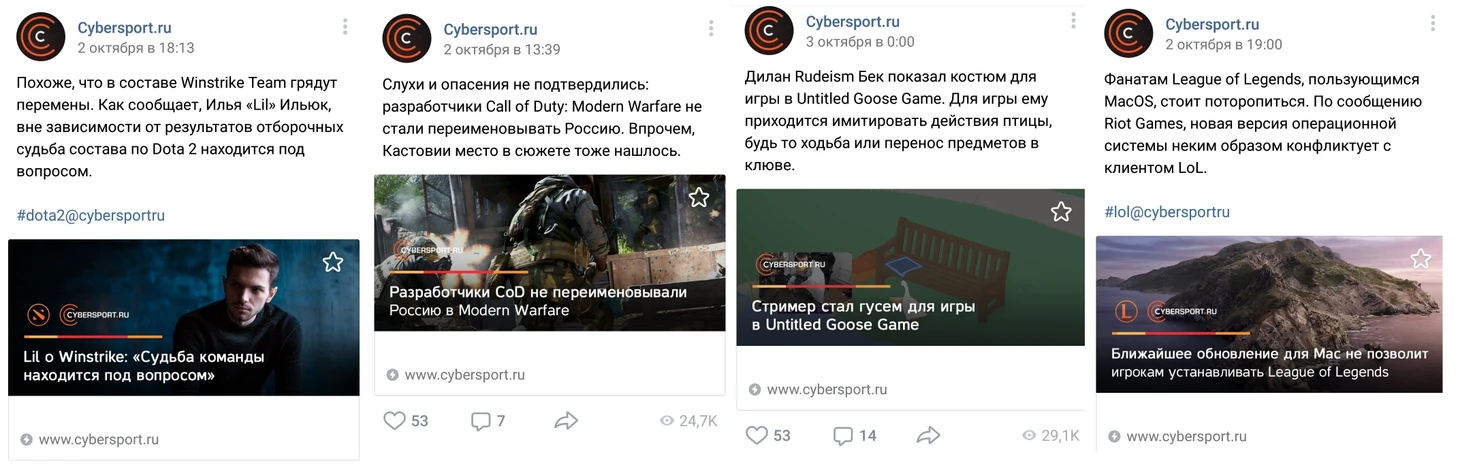Like the Untitled Goose Game post
This screenshot has width=1460, height=467.
pos(768,435)
